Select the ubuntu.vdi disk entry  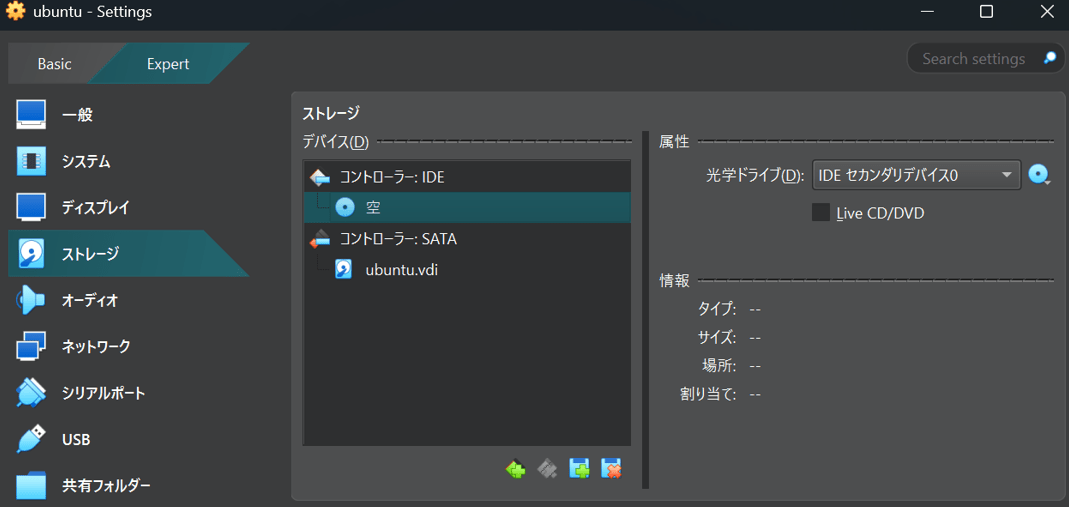pos(466,270)
